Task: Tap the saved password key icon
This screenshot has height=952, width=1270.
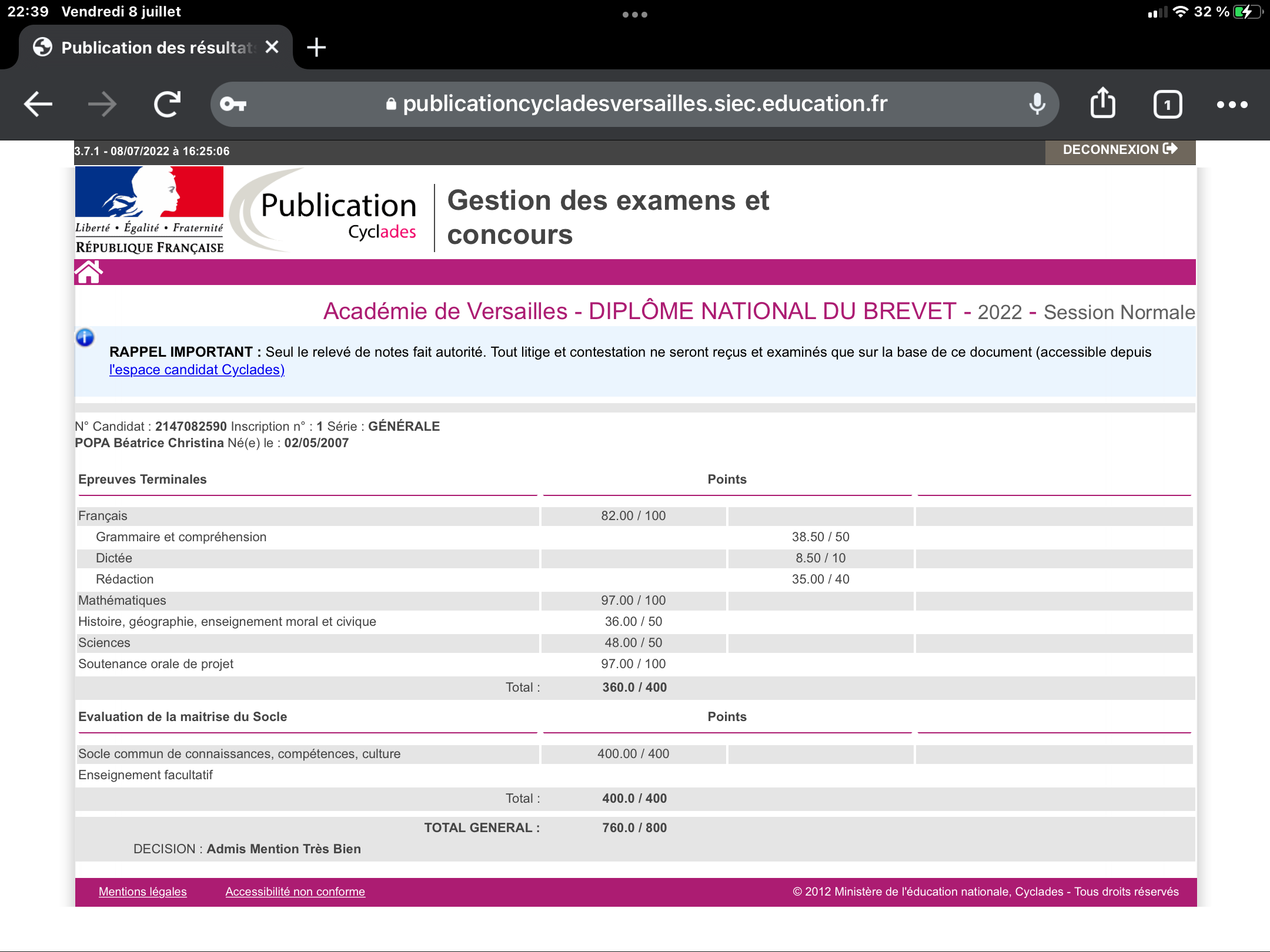Action: click(233, 105)
